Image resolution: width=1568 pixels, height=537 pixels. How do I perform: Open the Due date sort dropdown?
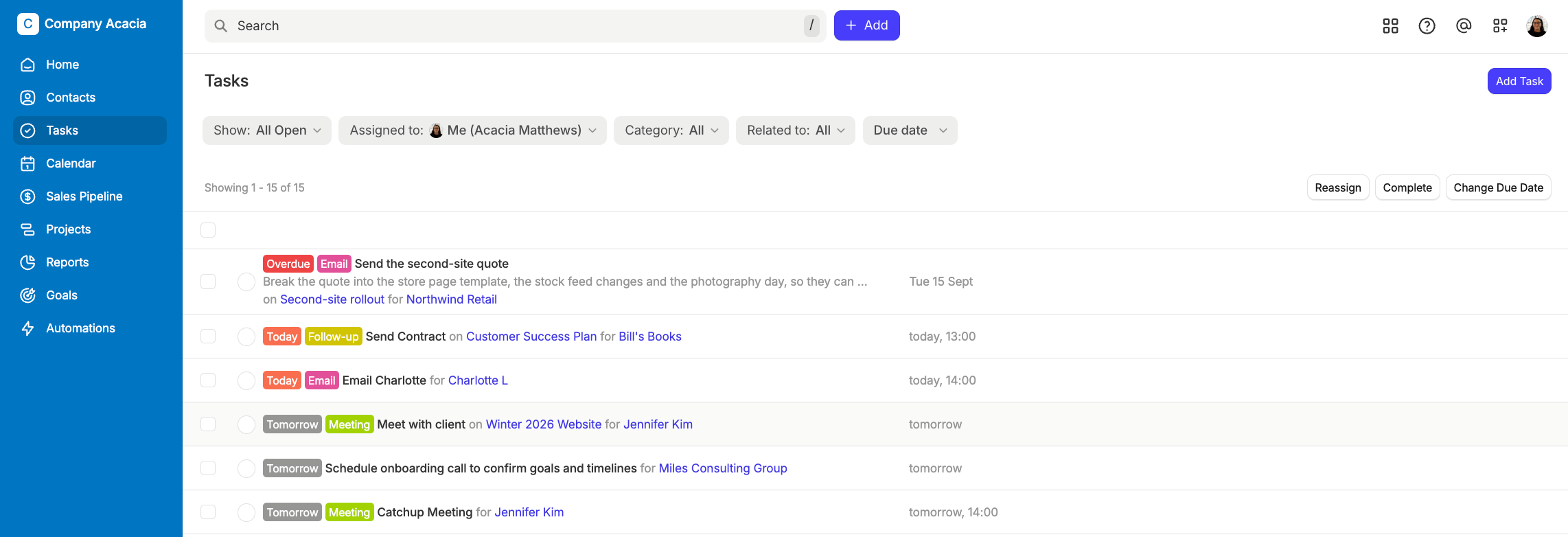(x=910, y=130)
